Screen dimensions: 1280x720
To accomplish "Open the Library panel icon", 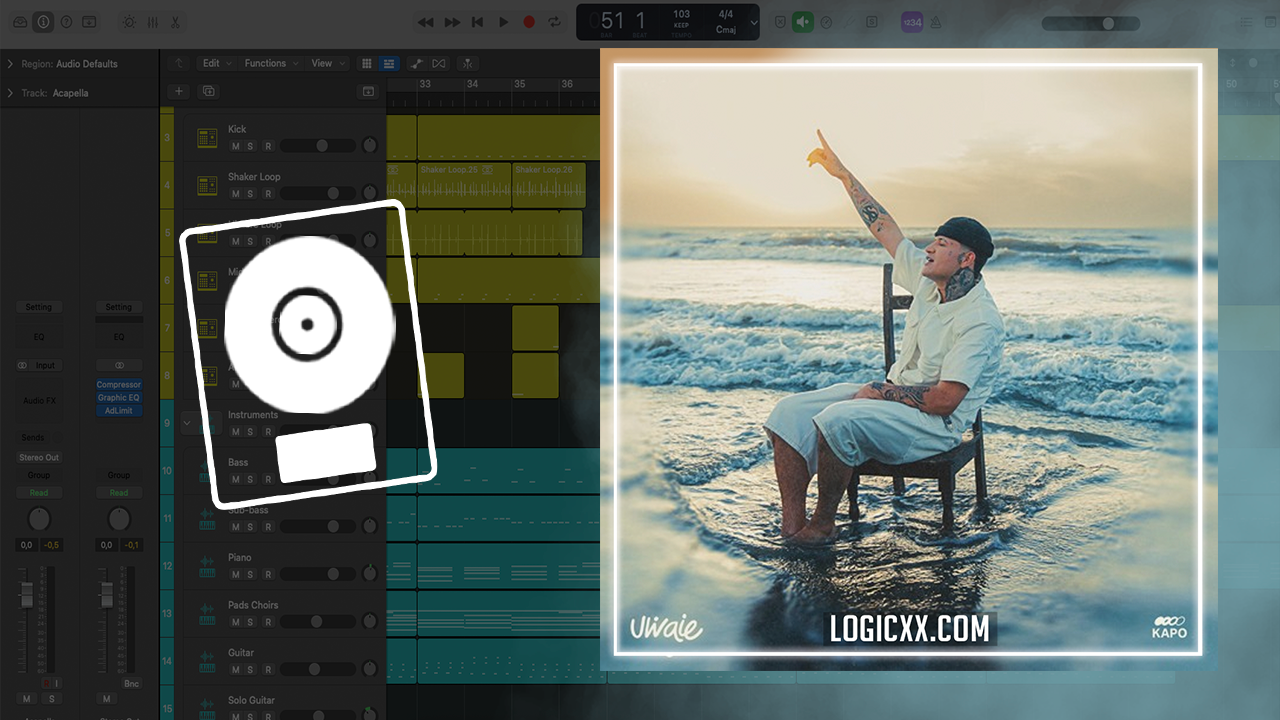I will (20, 21).
